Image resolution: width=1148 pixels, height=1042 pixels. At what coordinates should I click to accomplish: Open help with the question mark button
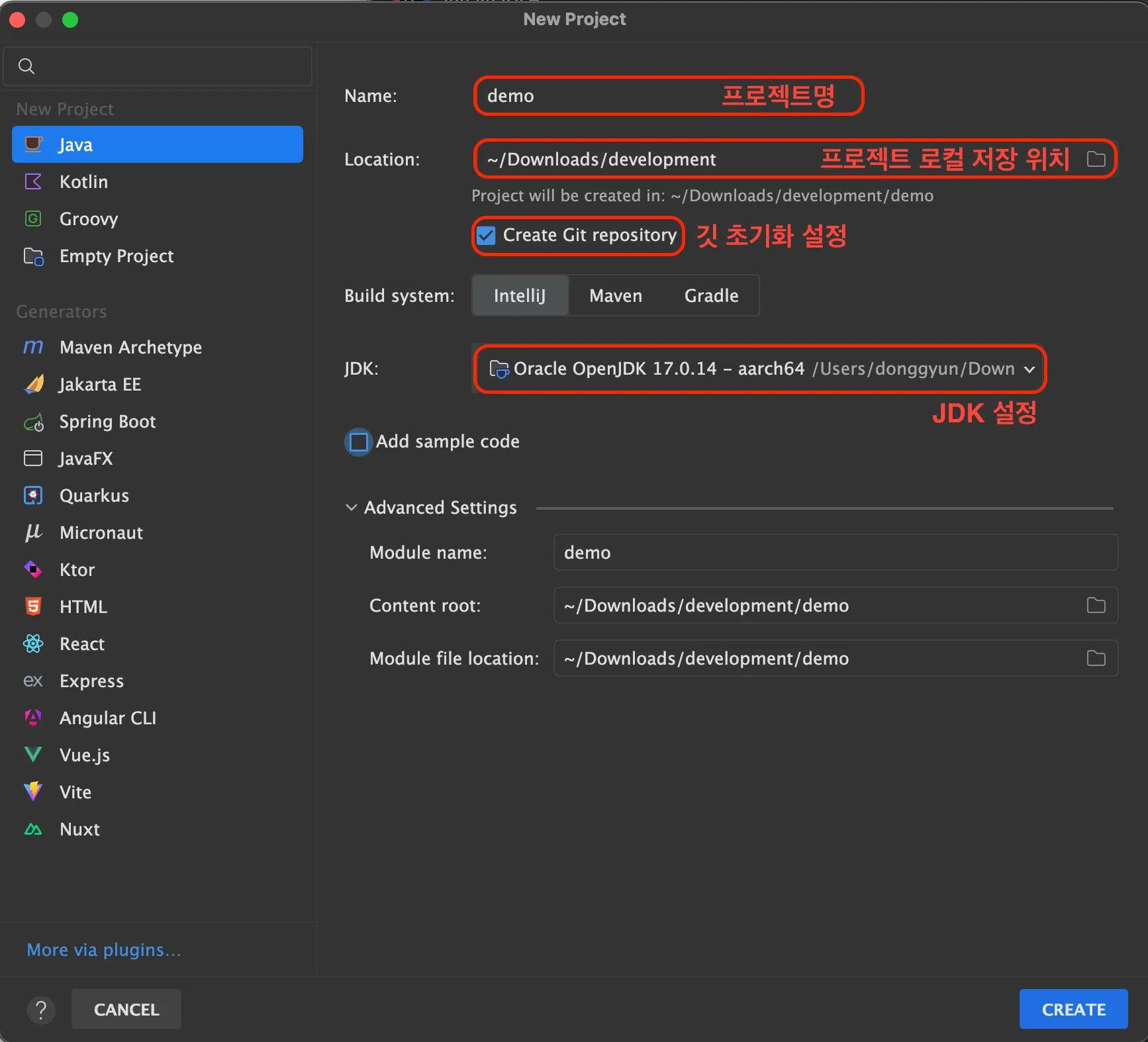tap(41, 1010)
